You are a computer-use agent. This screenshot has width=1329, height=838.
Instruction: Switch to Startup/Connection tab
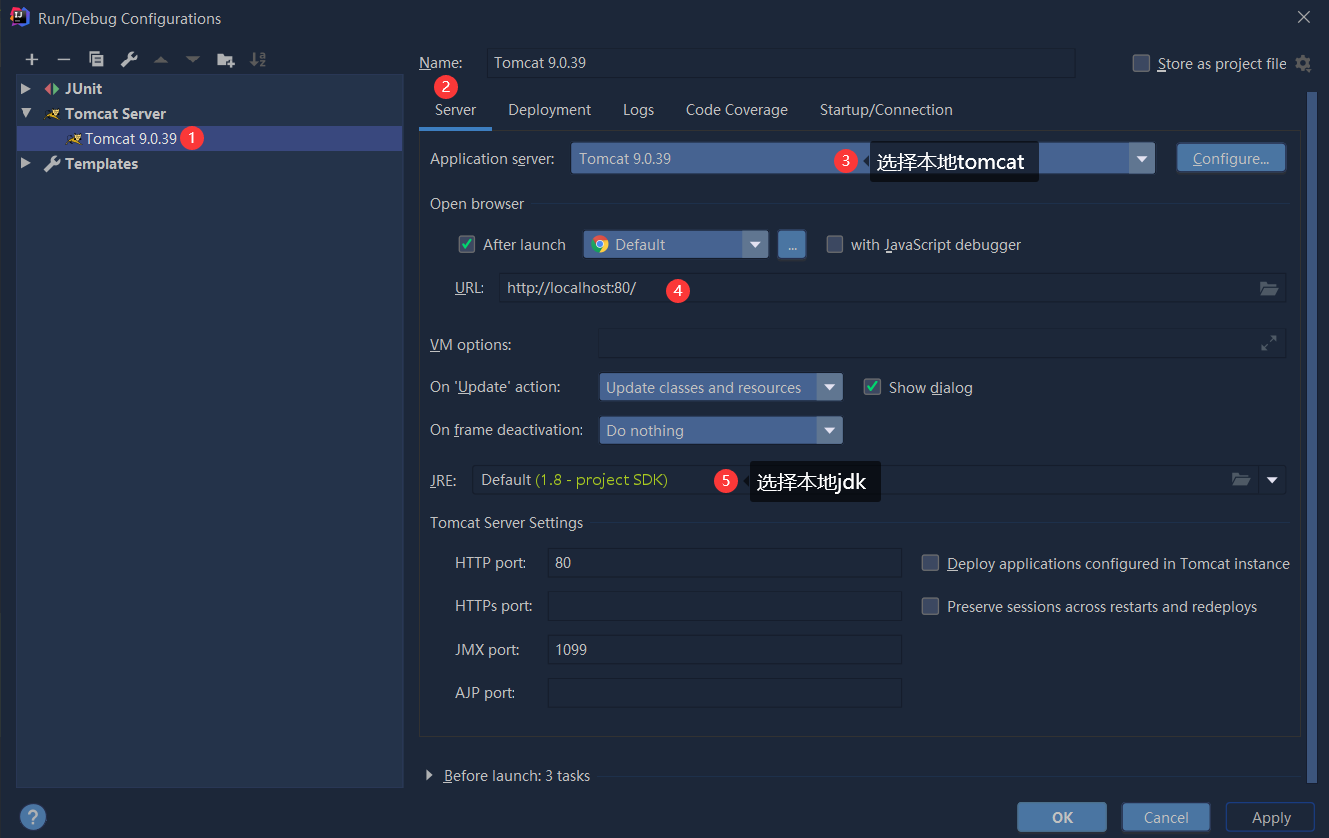[886, 110]
